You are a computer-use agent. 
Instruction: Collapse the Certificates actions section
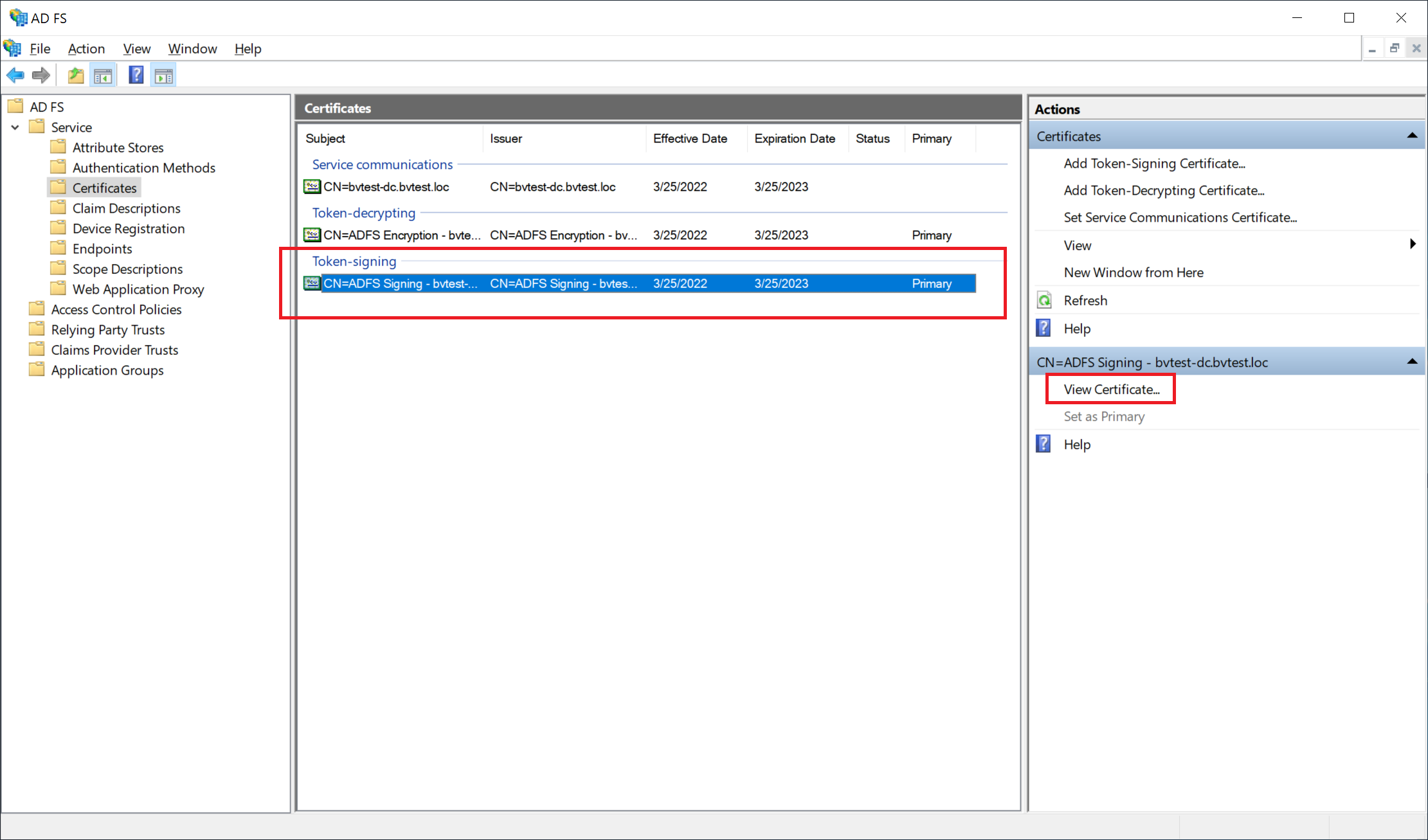(1412, 136)
